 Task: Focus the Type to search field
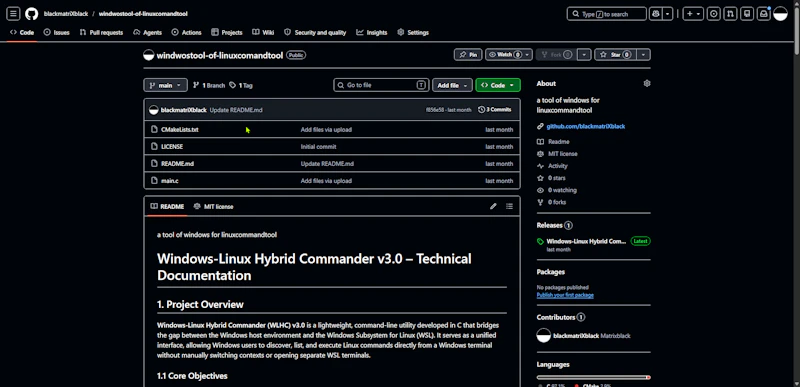[x=607, y=14]
